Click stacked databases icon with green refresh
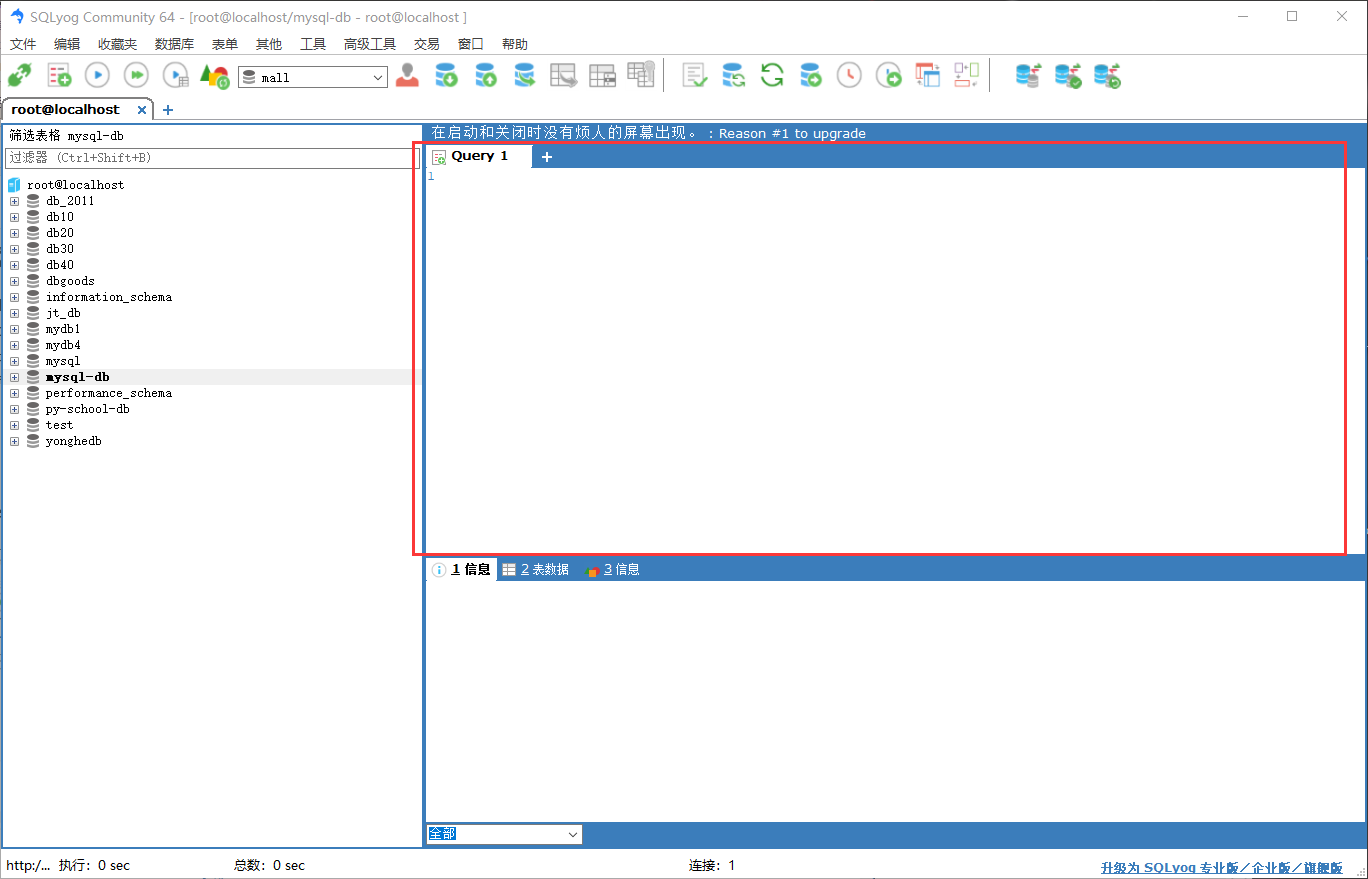Viewport: 1368px width, 879px height. tap(1107, 76)
